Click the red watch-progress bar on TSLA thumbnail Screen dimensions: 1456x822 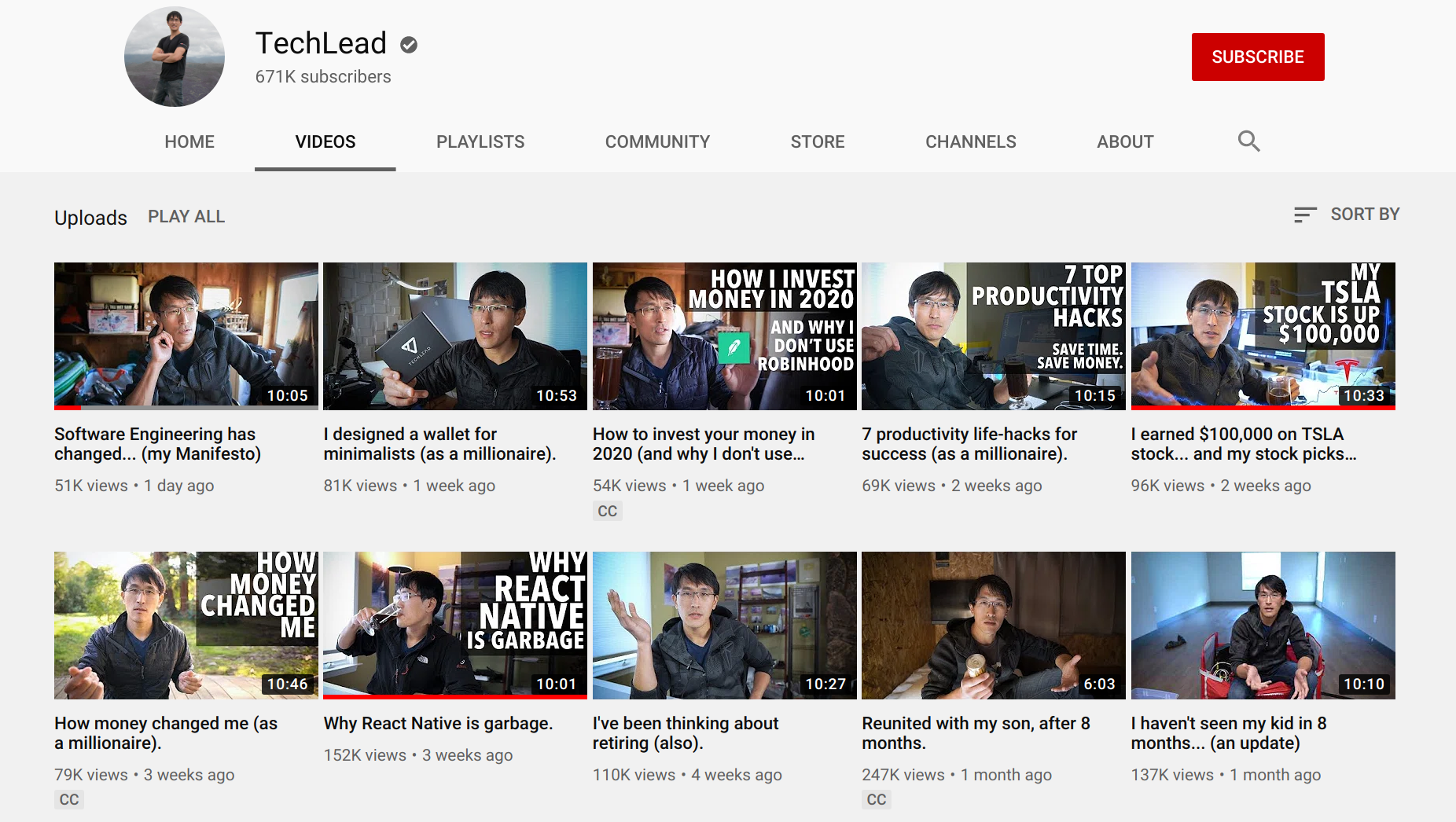1263,408
